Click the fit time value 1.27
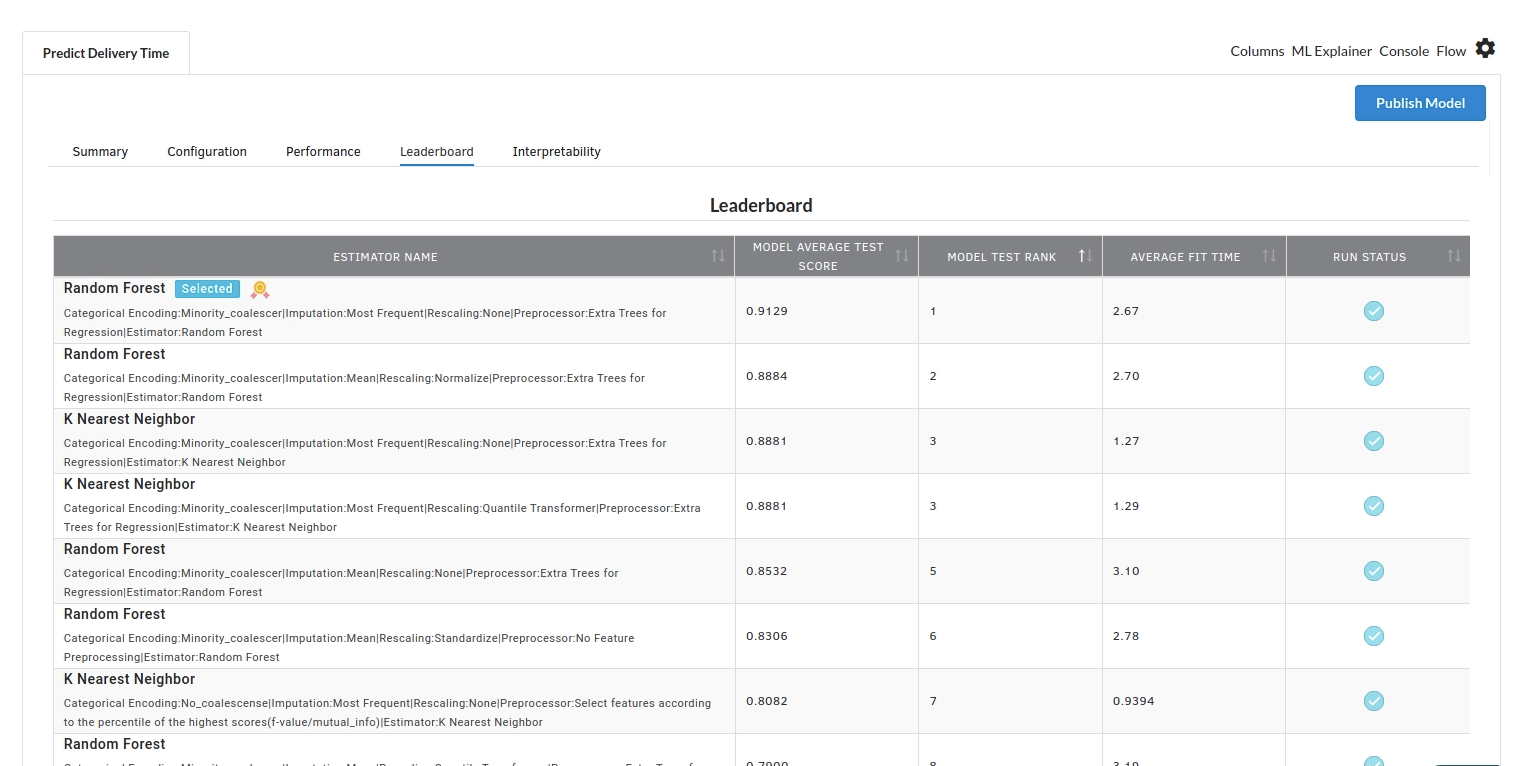The height and width of the screenshot is (766, 1528). [x=1126, y=441]
